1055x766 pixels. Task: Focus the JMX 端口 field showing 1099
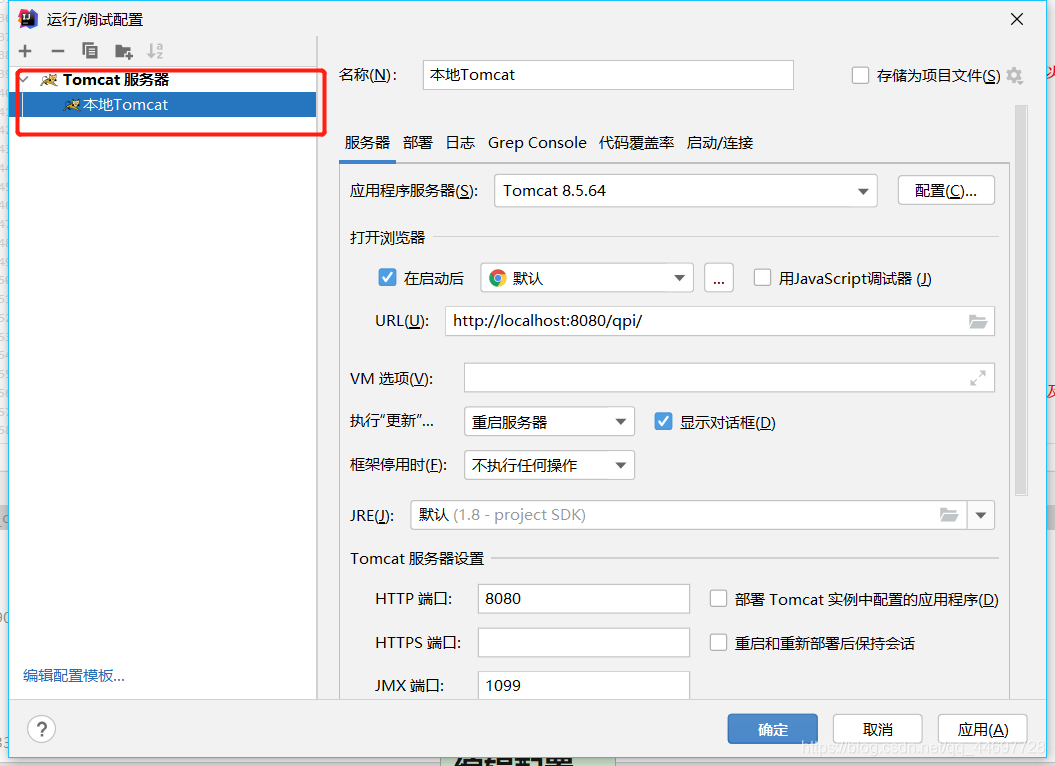[x=583, y=685]
